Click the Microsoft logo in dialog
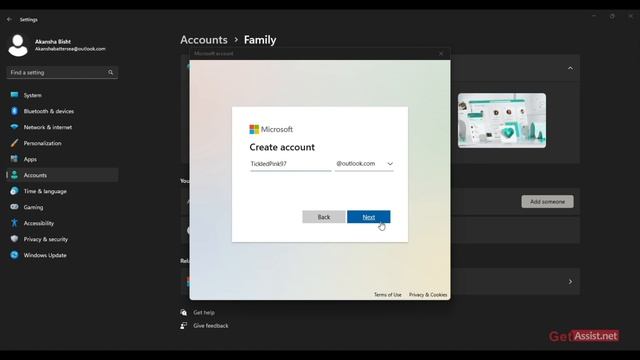 pos(254,129)
